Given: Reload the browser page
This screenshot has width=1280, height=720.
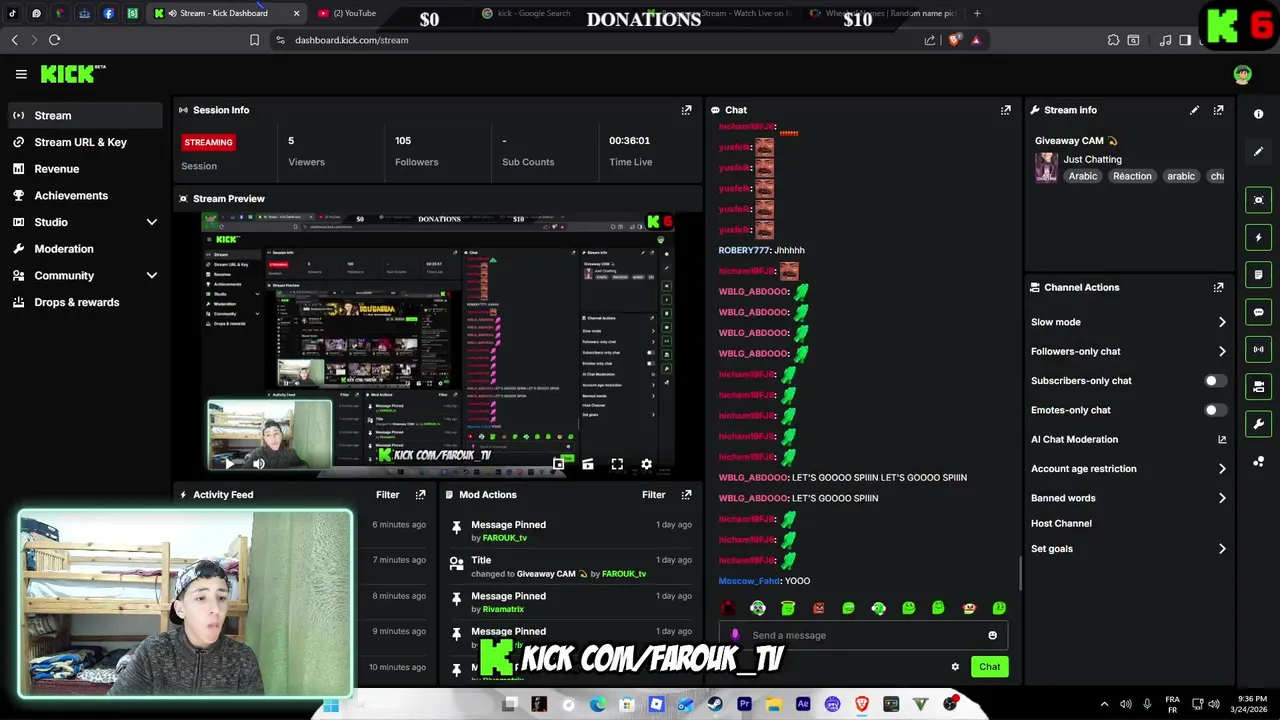Looking at the screenshot, I should click(x=54, y=40).
